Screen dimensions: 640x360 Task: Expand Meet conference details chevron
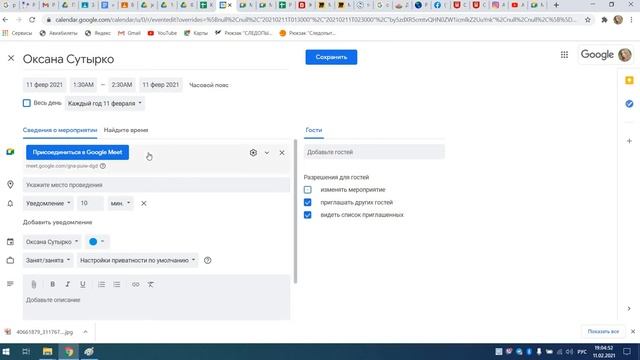tap(267, 153)
